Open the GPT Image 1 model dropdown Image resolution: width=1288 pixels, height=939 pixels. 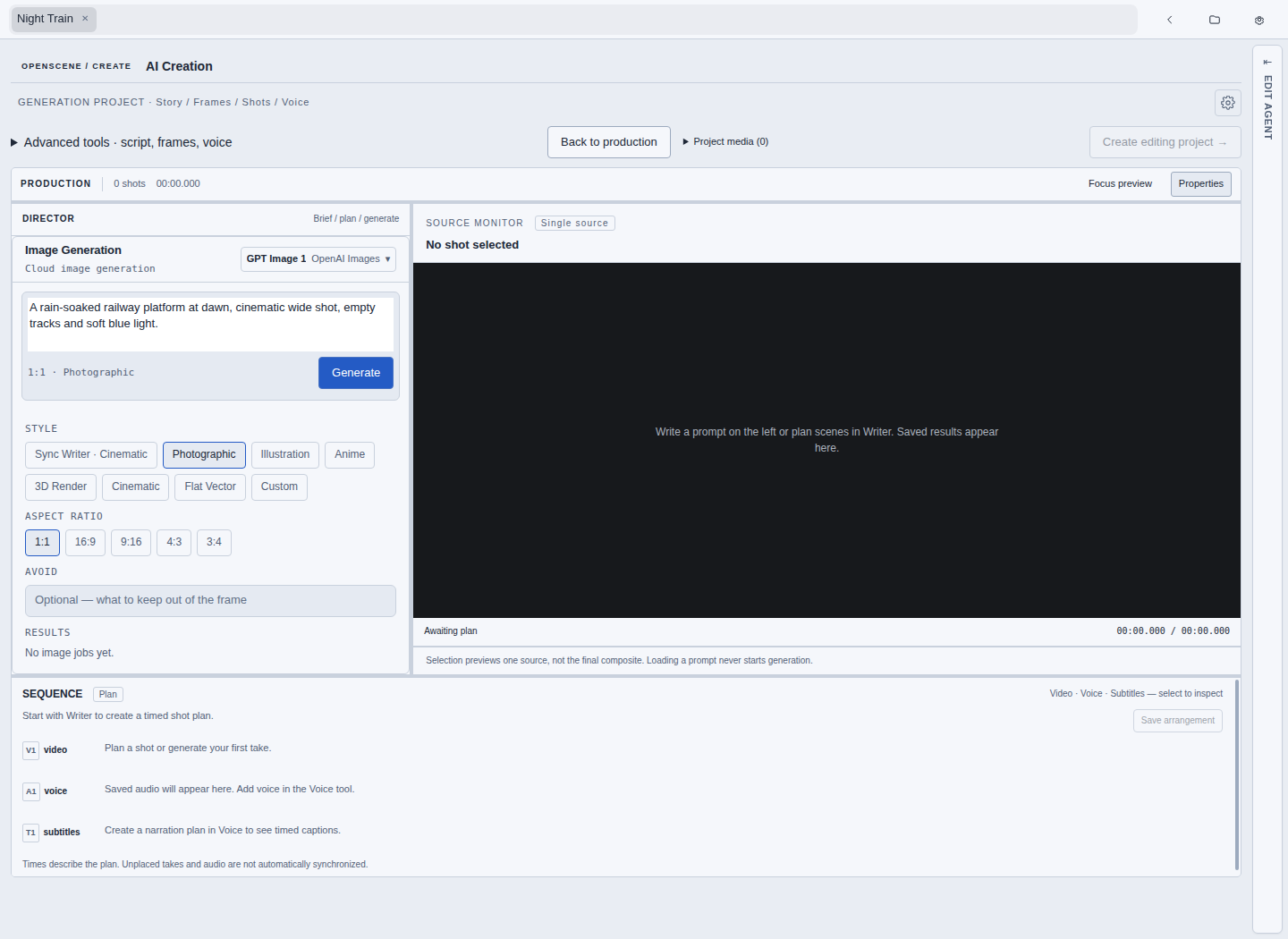click(x=318, y=258)
